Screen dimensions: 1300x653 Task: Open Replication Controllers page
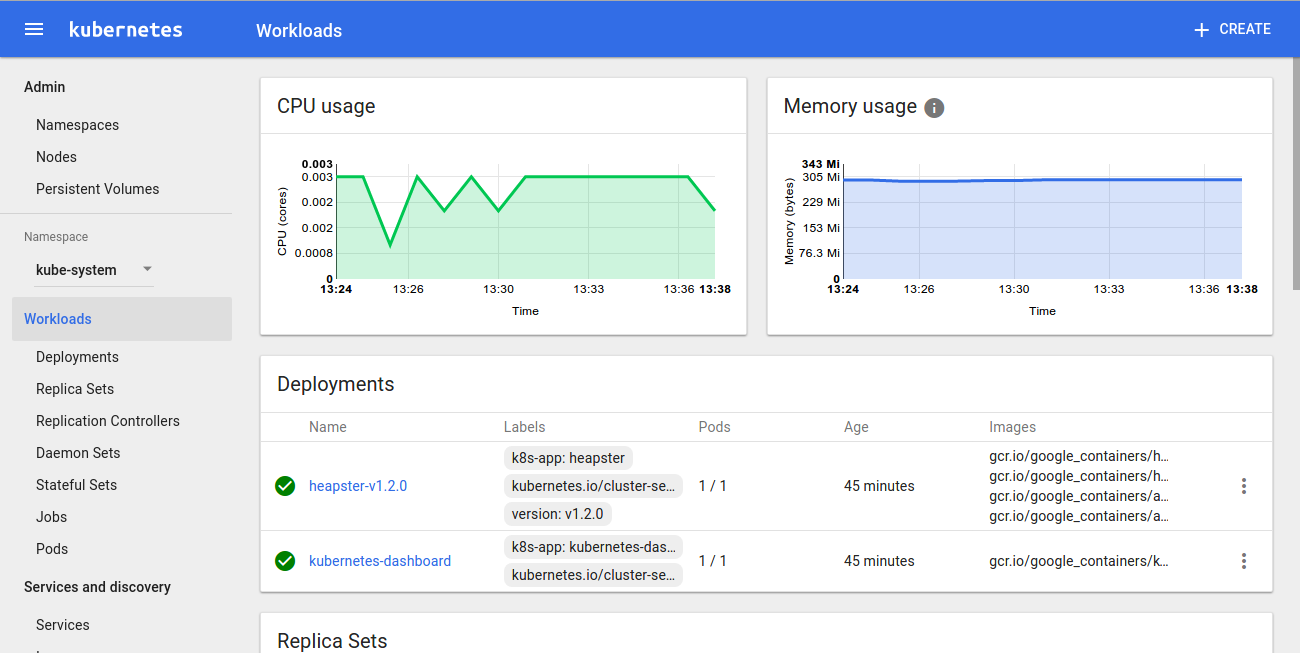tap(108, 421)
